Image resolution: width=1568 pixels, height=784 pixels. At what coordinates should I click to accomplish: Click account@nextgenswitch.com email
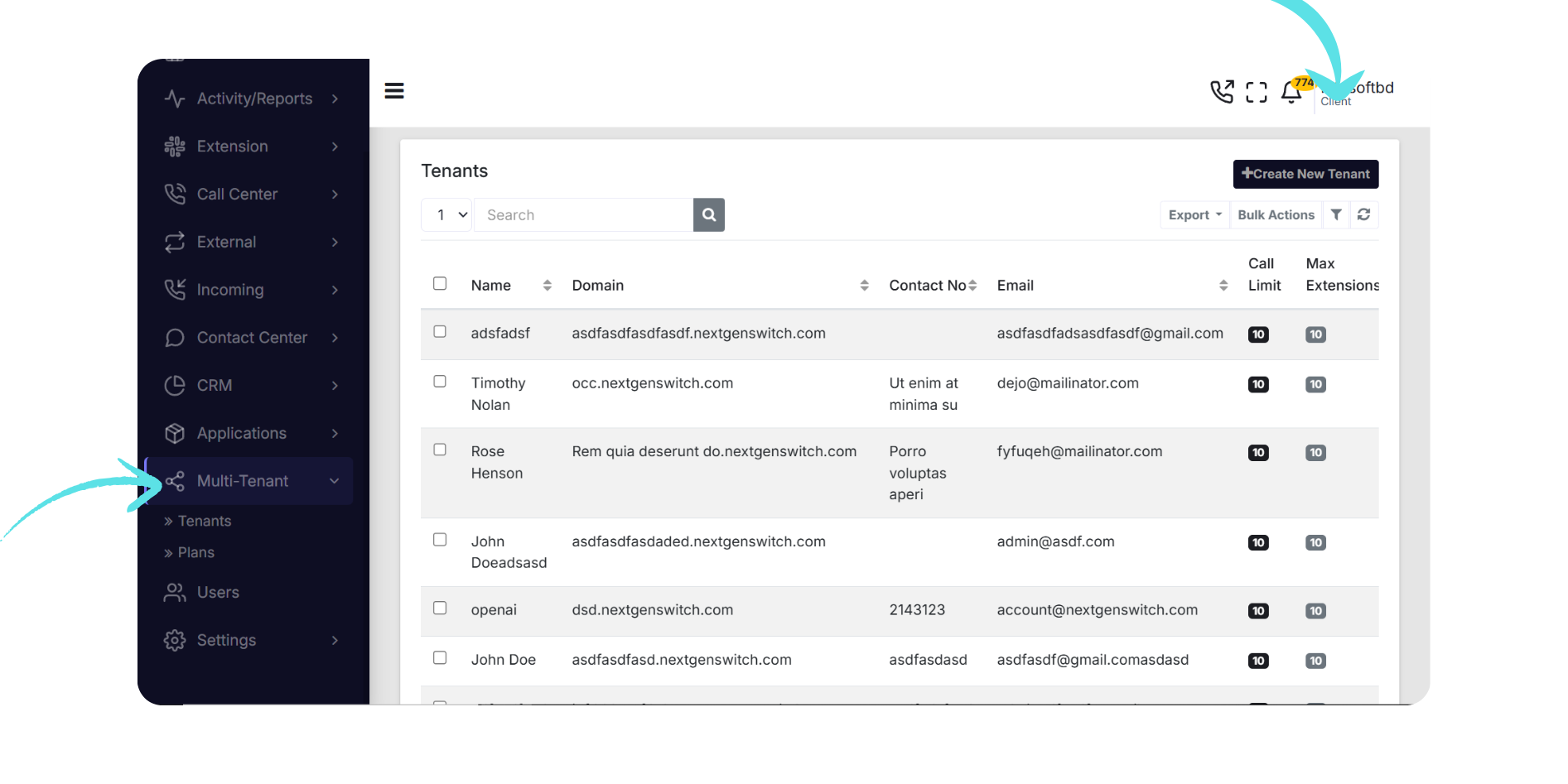[1097, 610]
